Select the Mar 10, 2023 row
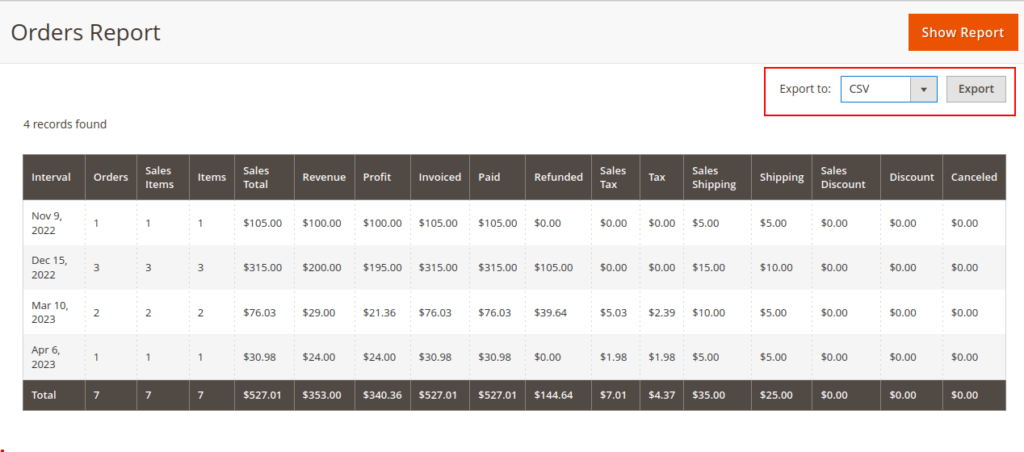Screen dimensions: 1024x452 [49, 312]
